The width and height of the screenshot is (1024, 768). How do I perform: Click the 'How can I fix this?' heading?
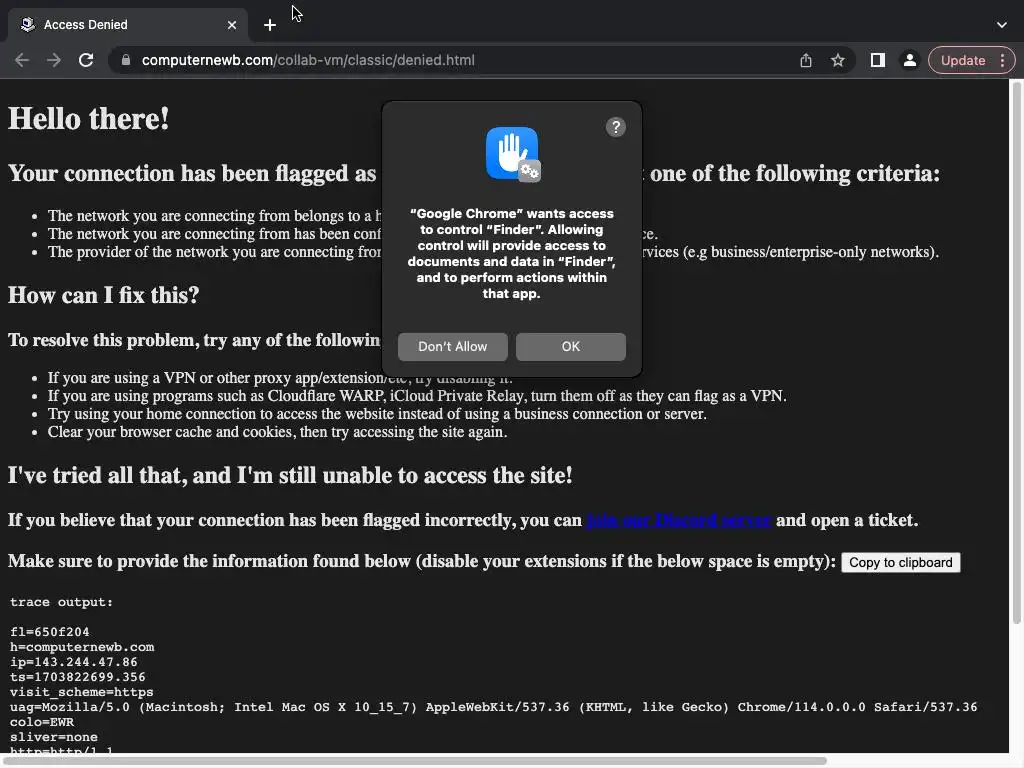(x=104, y=295)
